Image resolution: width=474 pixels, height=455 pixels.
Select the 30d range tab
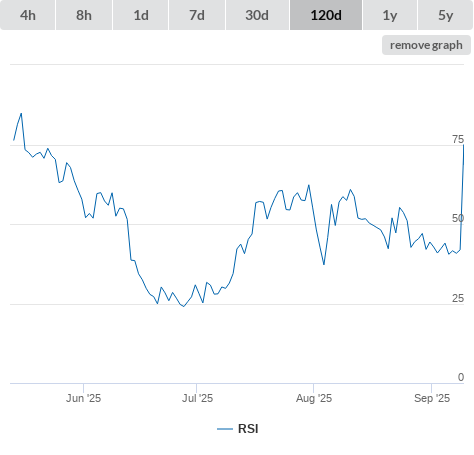[x=257, y=15]
